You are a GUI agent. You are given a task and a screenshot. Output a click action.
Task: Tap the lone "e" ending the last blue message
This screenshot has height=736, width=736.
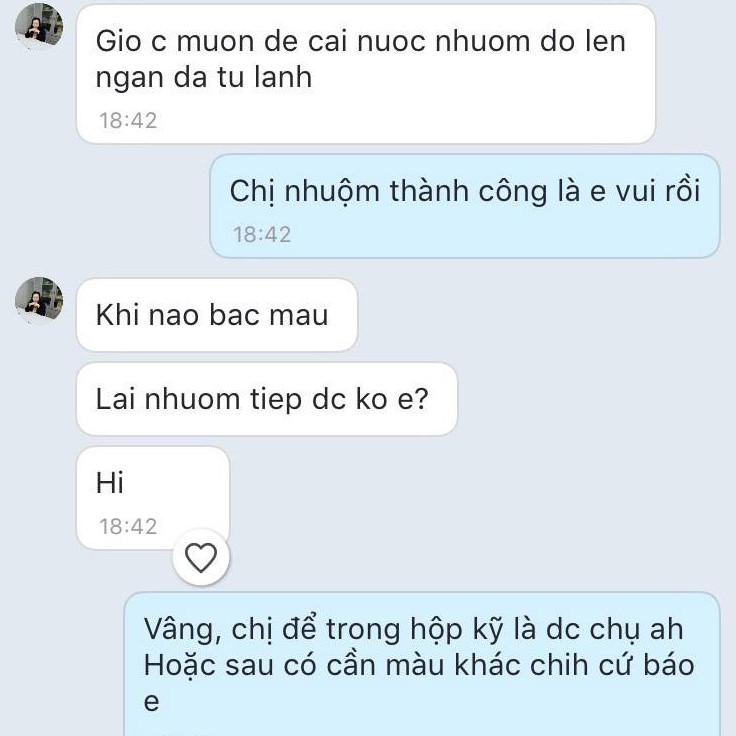tap(152, 702)
